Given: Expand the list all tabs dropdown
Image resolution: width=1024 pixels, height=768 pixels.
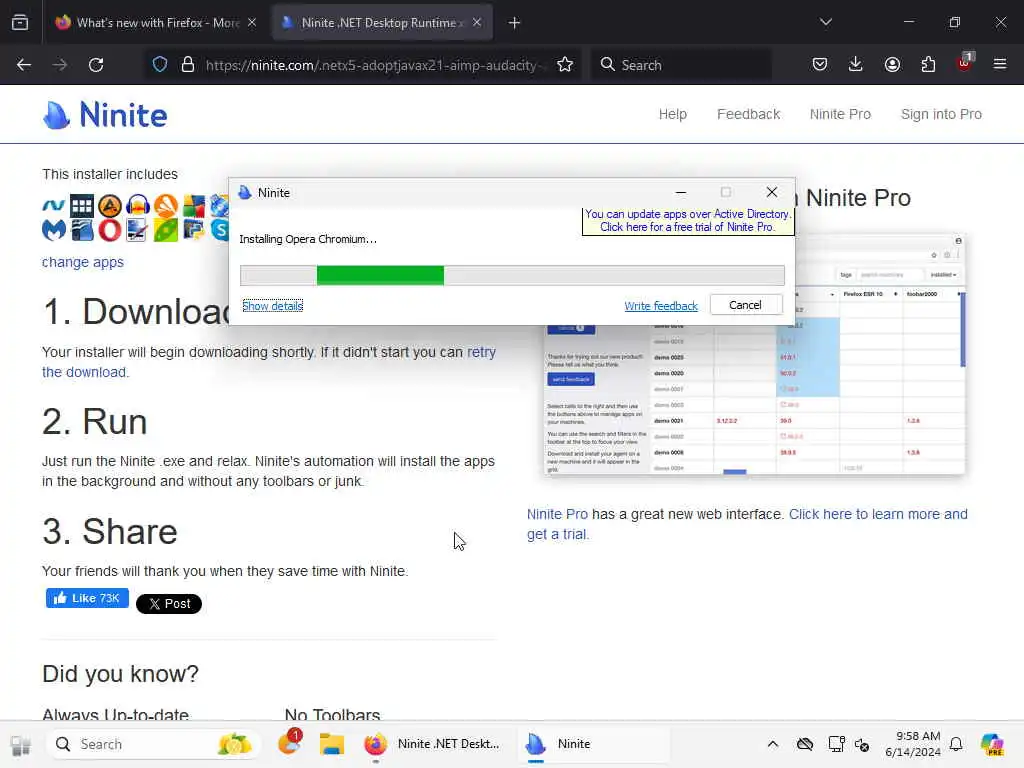Looking at the screenshot, I should (x=825, y=22).
